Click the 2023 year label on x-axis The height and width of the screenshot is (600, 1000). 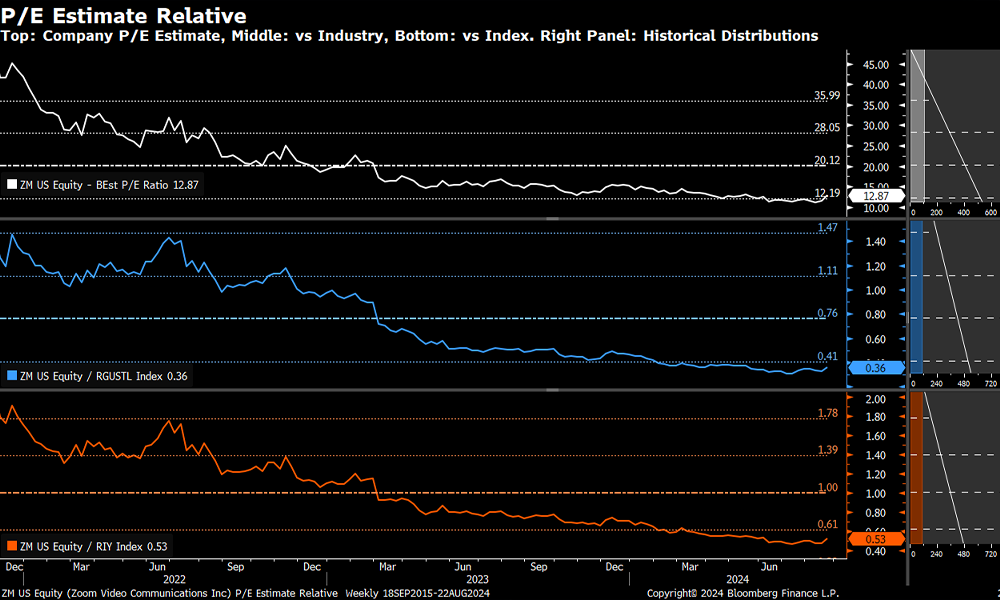(477, 580)
